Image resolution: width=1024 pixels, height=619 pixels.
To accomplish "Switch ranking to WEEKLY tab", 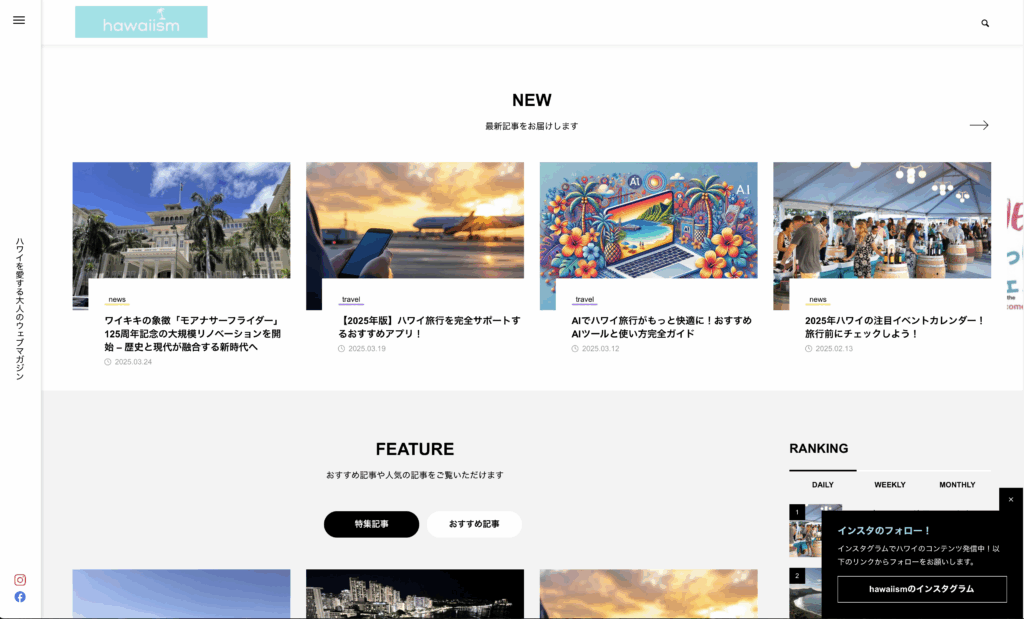I will pos(889,485).
